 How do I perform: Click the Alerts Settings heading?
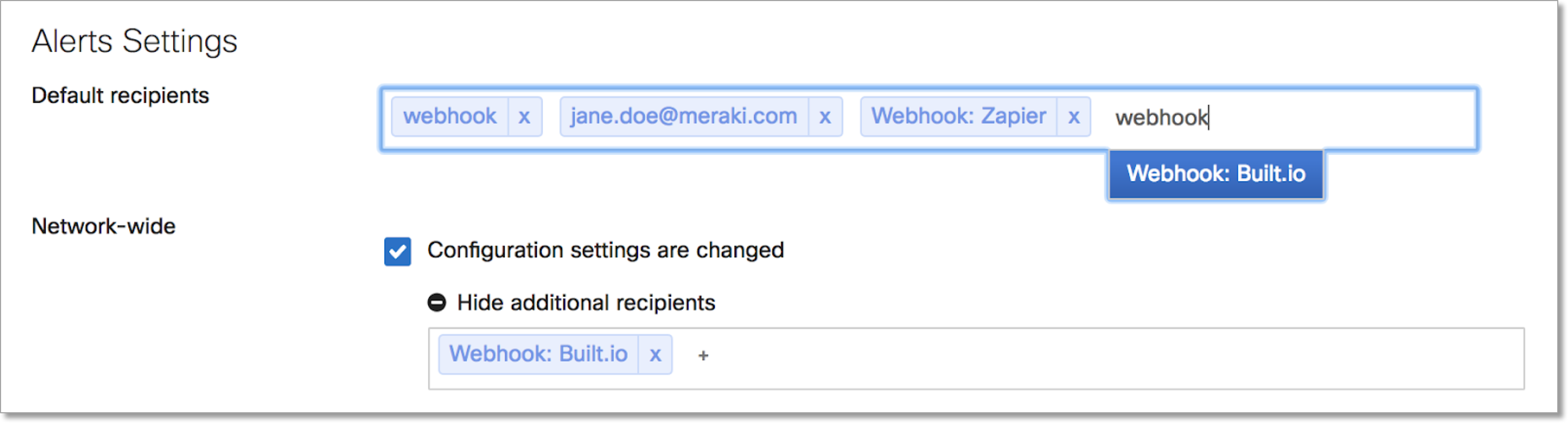pos(134,42)
